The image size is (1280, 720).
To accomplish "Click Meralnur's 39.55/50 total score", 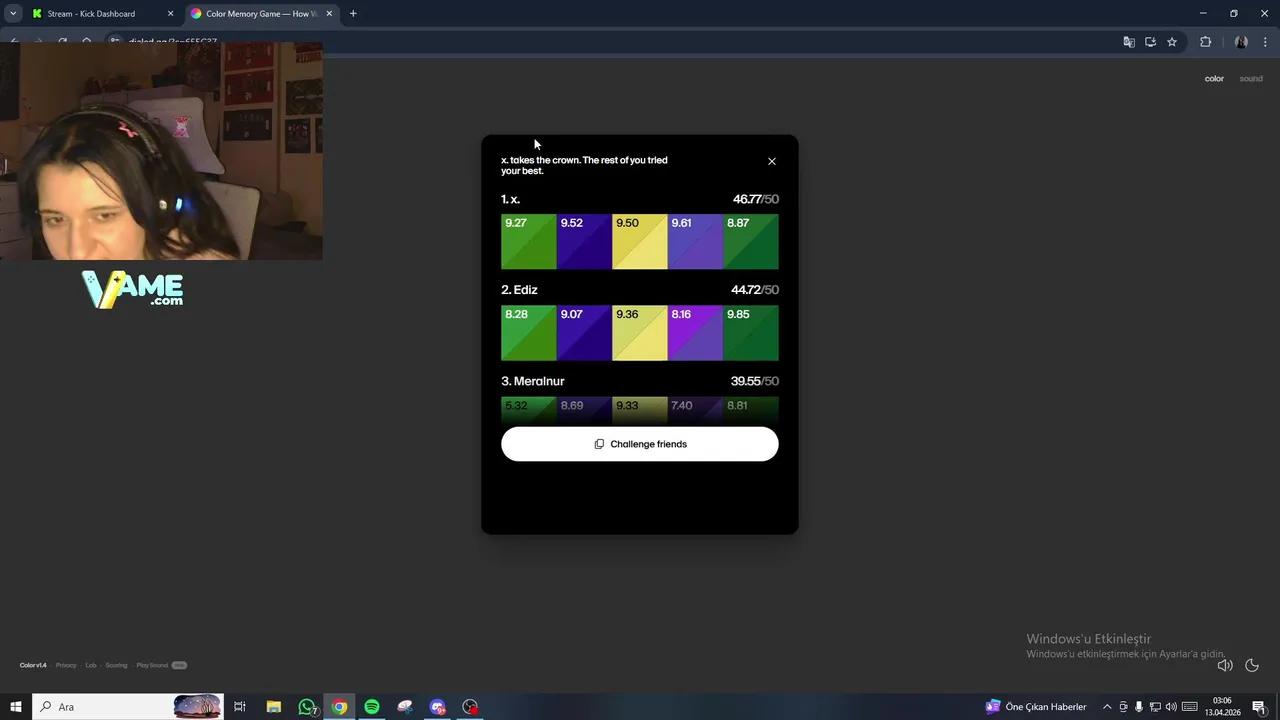I will pos(755,381).
